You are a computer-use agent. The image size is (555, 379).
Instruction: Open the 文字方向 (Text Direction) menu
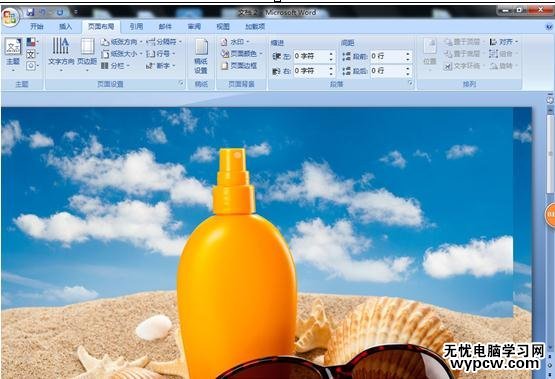(61, 54)
